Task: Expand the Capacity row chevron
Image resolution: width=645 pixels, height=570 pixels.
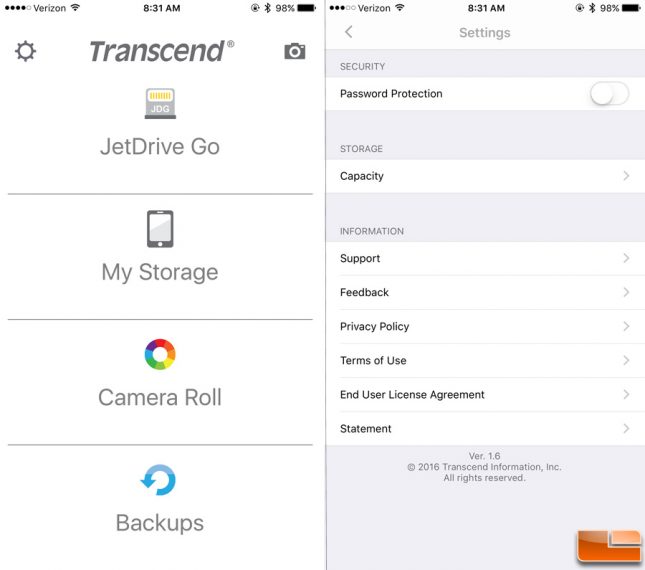Action: point(626,176)
